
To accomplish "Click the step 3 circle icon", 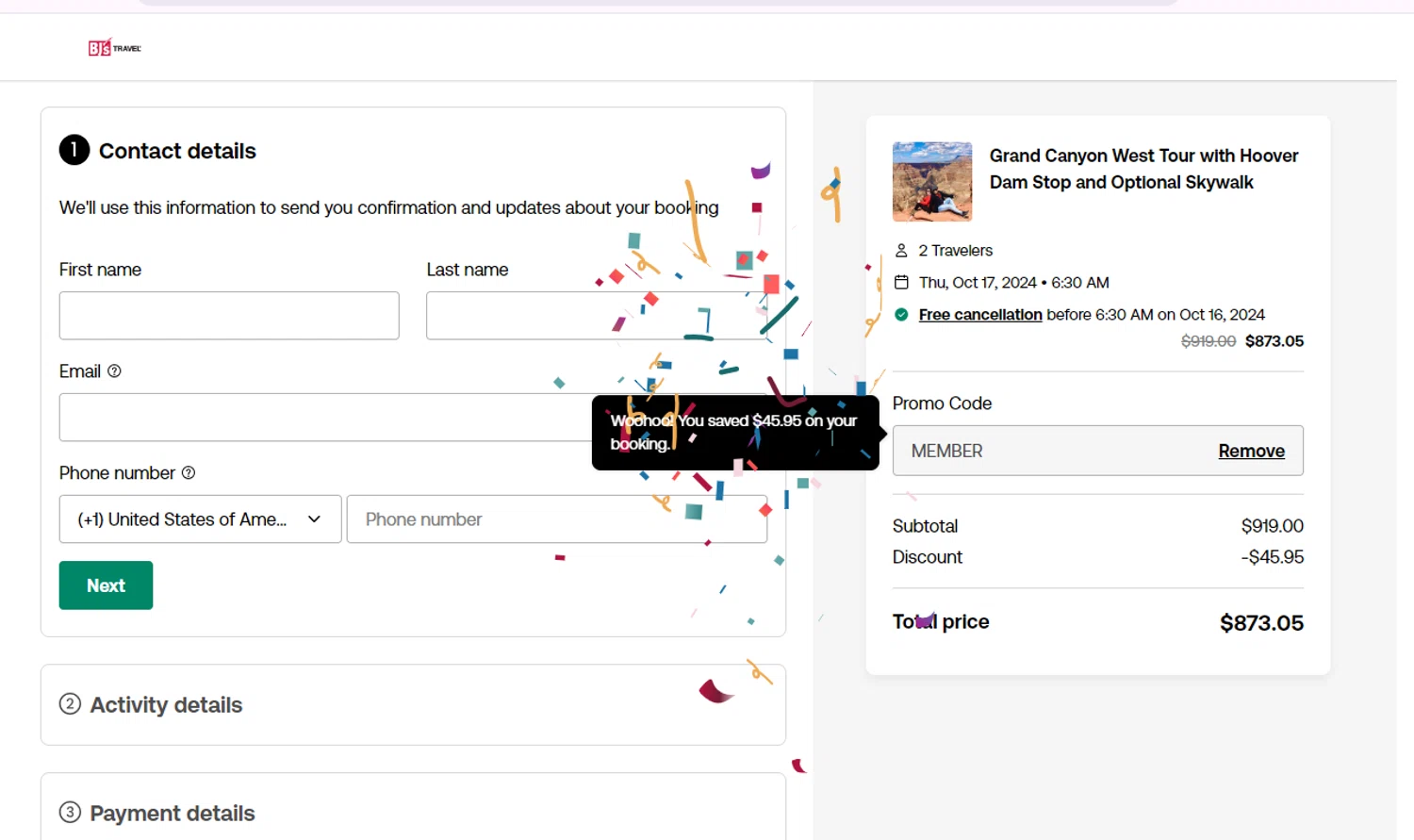I will pyautogui.click(x=70, y=813).
